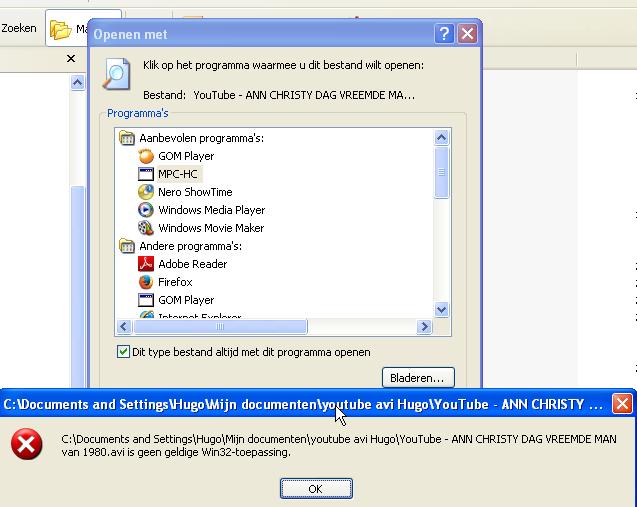Screen dimensions: 637x507
Task: Click the help question mark button
Action: (x=444, y=33)
